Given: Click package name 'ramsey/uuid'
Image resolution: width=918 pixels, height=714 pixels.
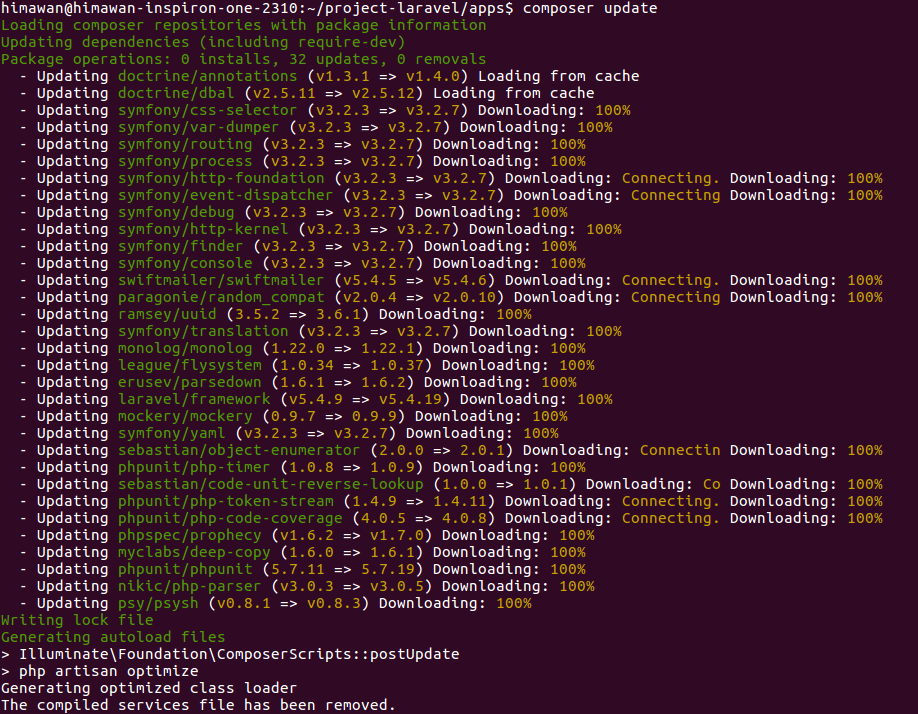Looking at the screenshot, I should (167, 314).
